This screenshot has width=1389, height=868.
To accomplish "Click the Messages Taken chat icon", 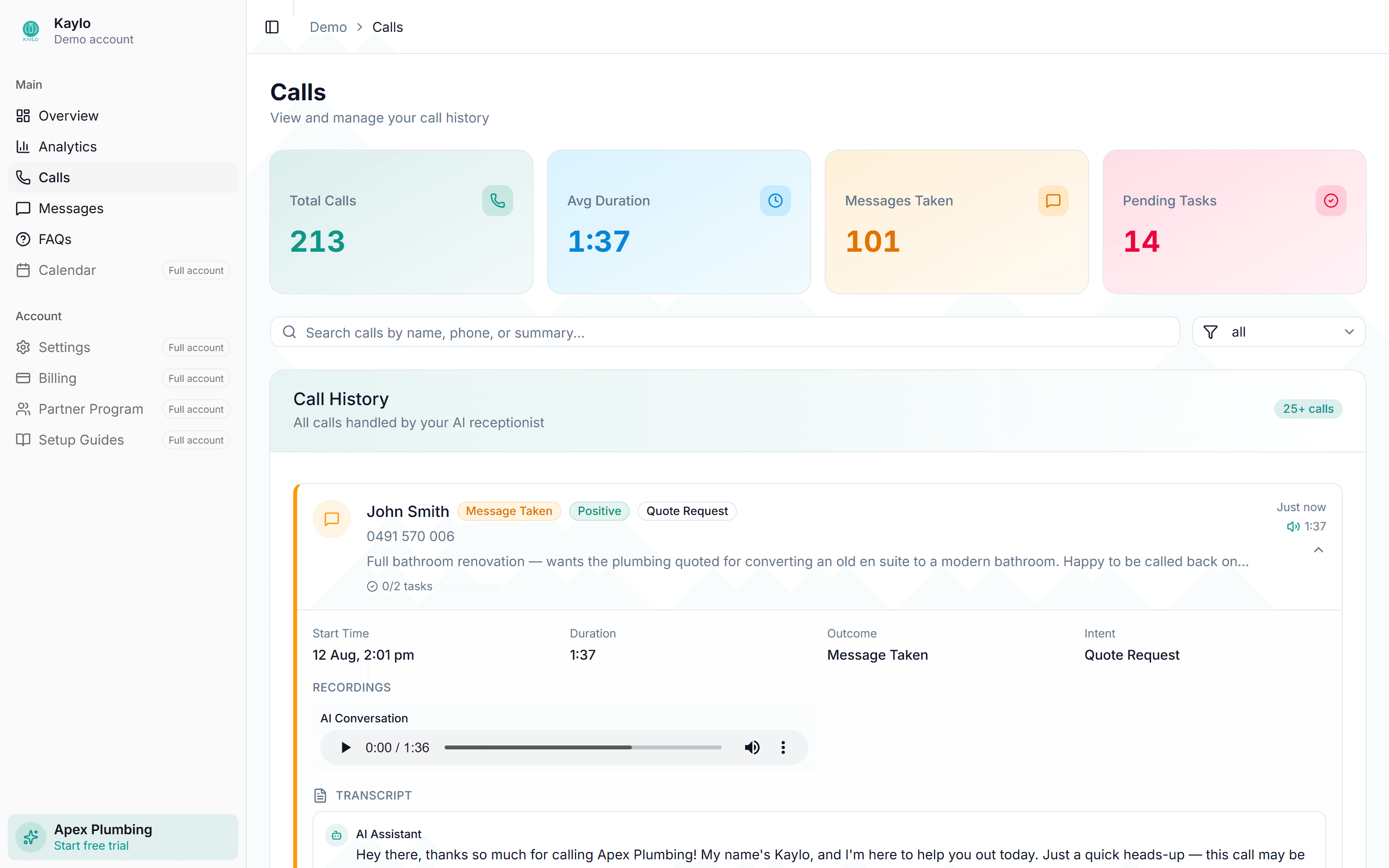I will coord(1053,200).
